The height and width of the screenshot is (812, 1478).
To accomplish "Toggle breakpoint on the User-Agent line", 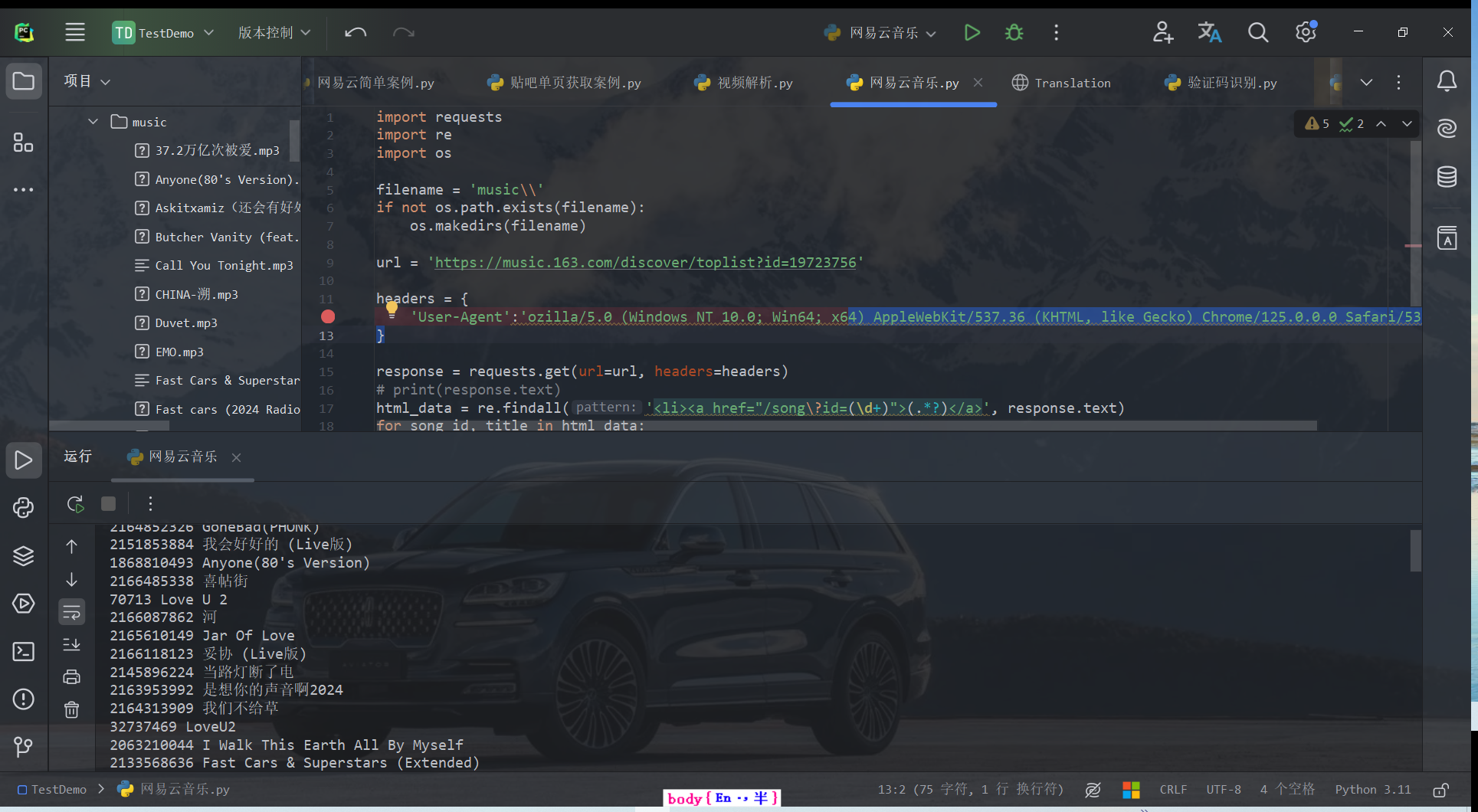I will (x=328, y=316).
